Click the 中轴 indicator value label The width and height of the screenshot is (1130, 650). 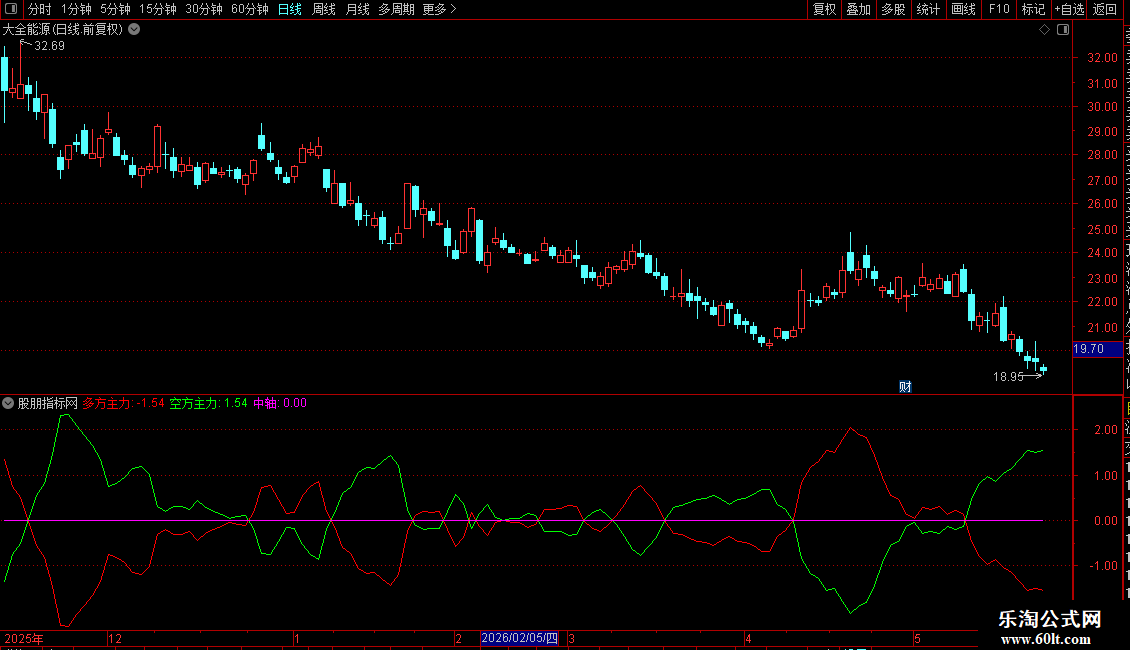click(280, 404)
